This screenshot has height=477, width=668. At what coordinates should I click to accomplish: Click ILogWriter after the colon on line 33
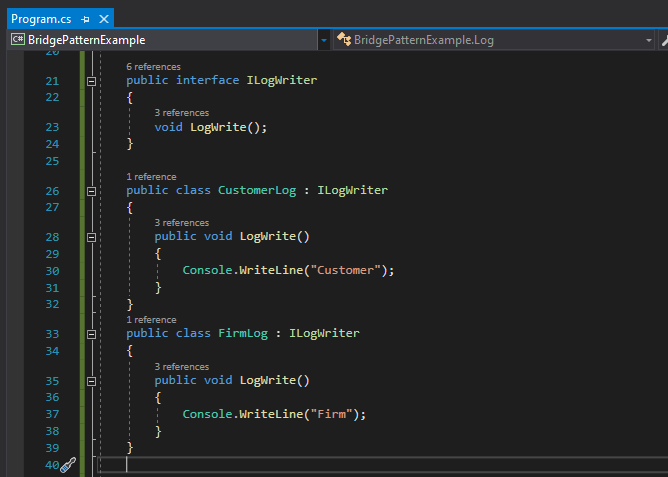click(324, 333)
